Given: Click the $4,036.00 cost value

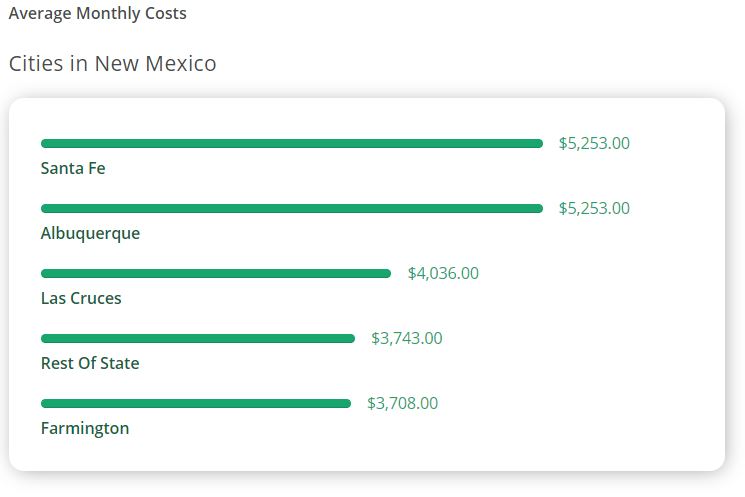Looking at the screenshot, I should [443, 274].
